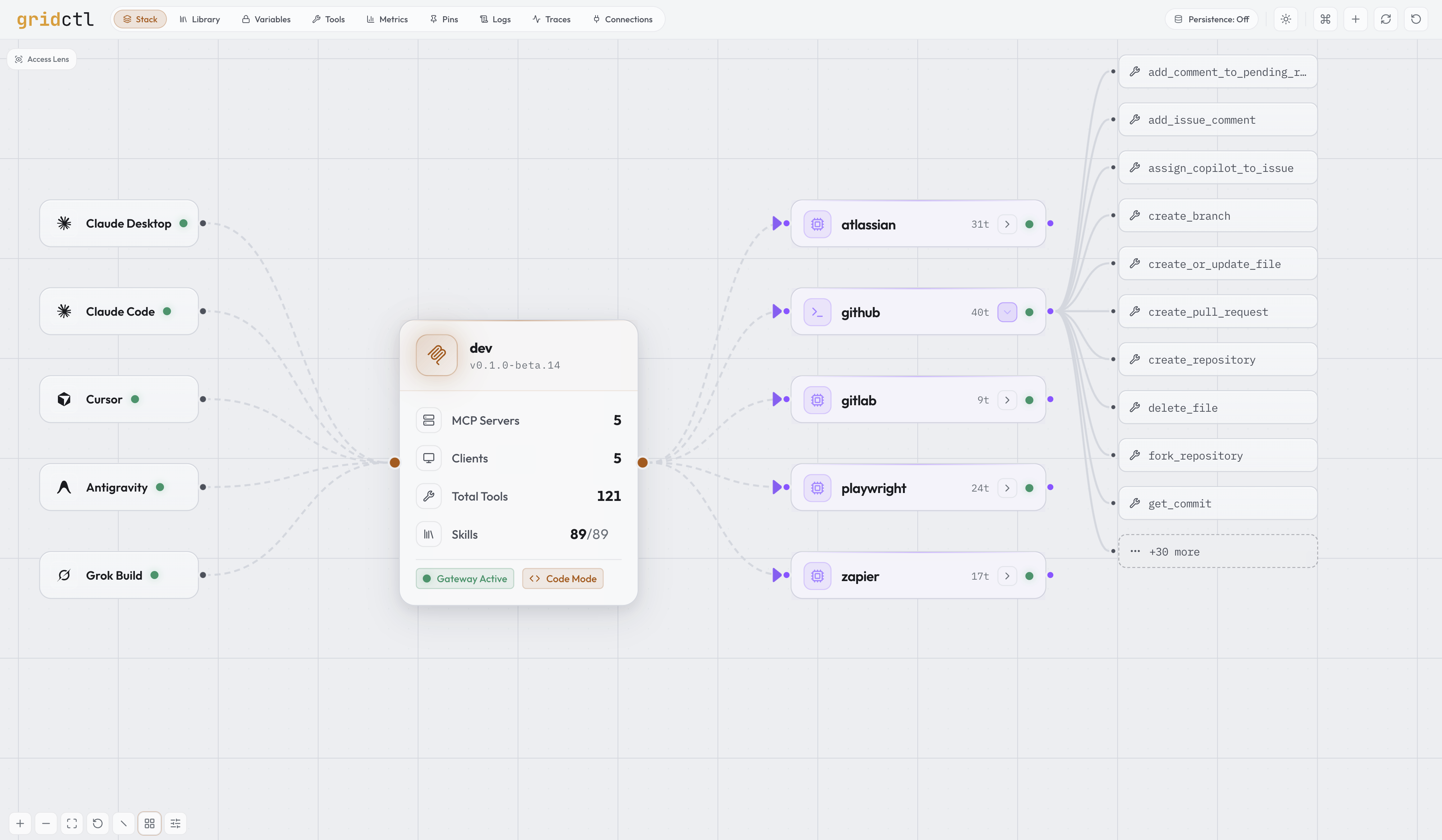Select the fork_repository tool node
The width and height of the screenshot is (1442, 840).
point(1218,456)
